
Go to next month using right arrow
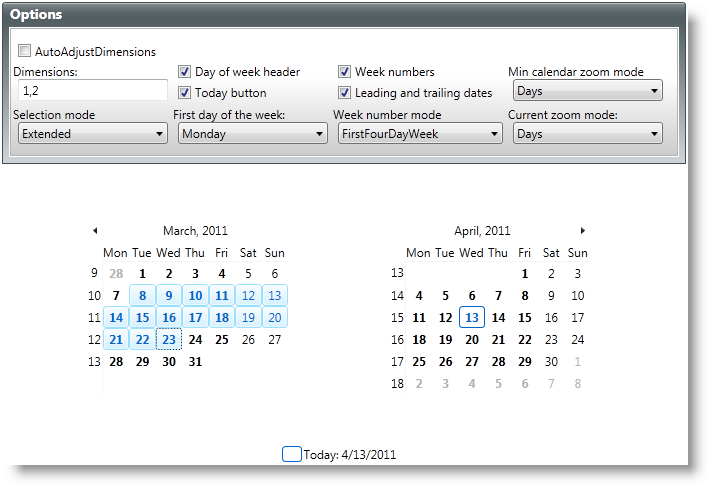point(583,230)
